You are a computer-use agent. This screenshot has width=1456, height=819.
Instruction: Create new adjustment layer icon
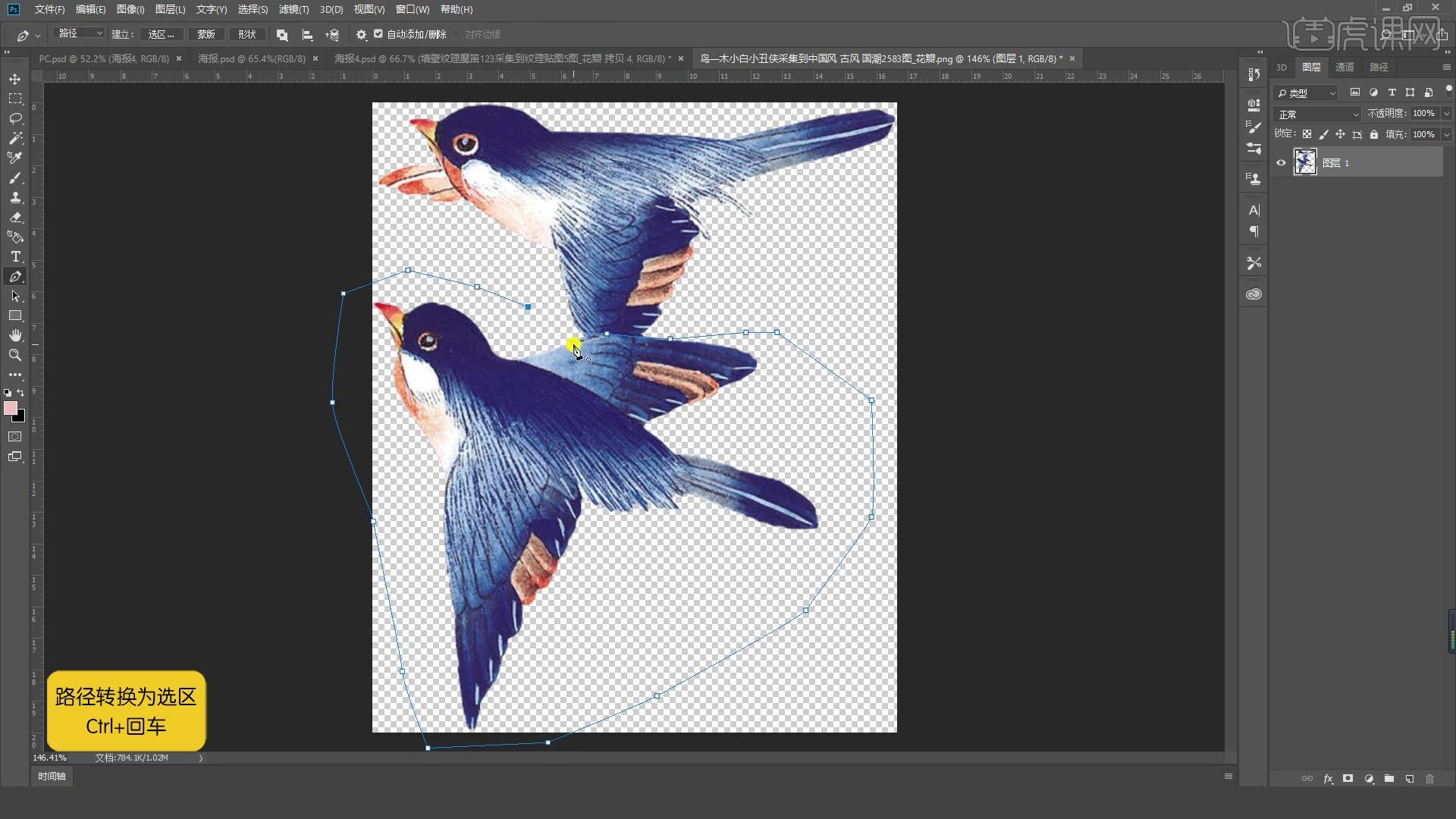tap(1369, 779)
